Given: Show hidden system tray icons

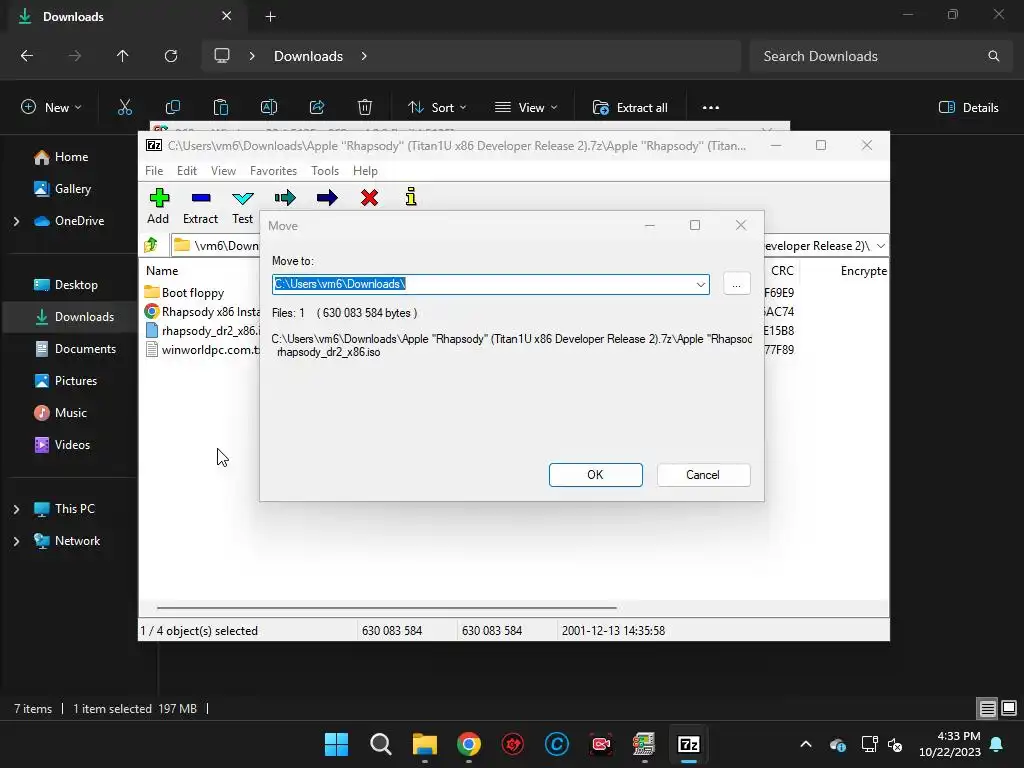Looking at the screenshot, I should tap(806, 744).
